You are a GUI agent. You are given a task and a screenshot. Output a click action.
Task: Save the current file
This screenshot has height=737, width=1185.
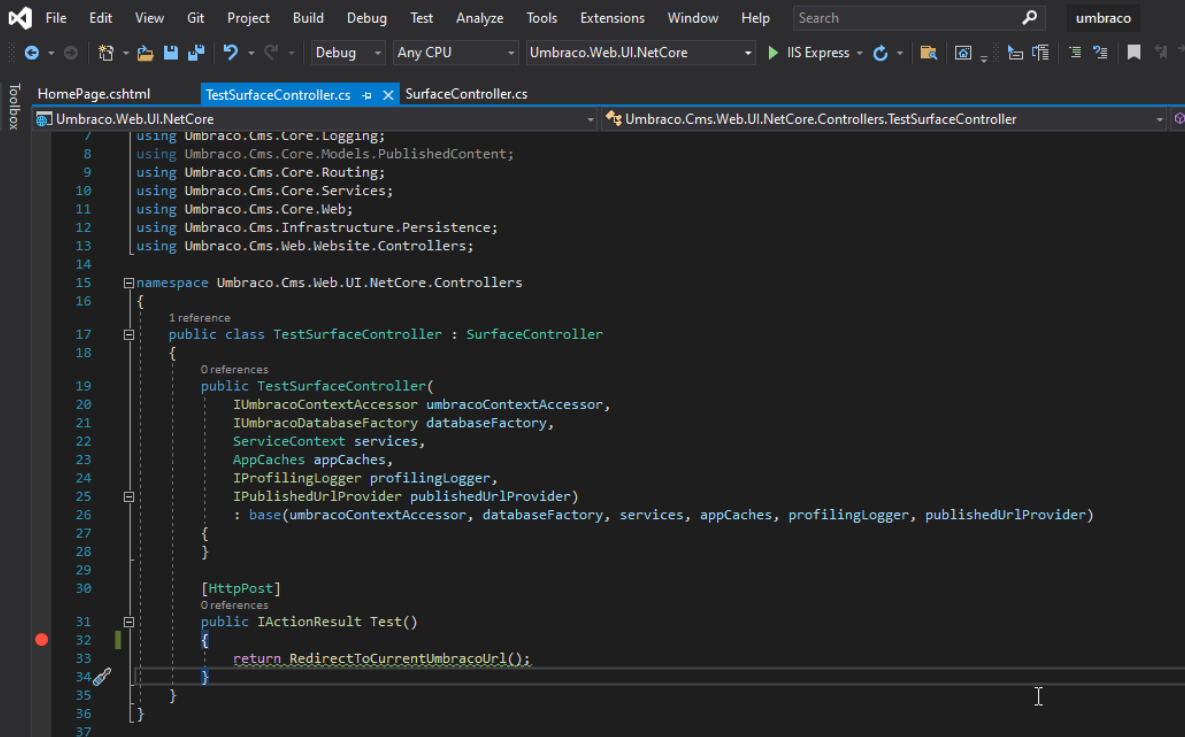click(171, 53)
